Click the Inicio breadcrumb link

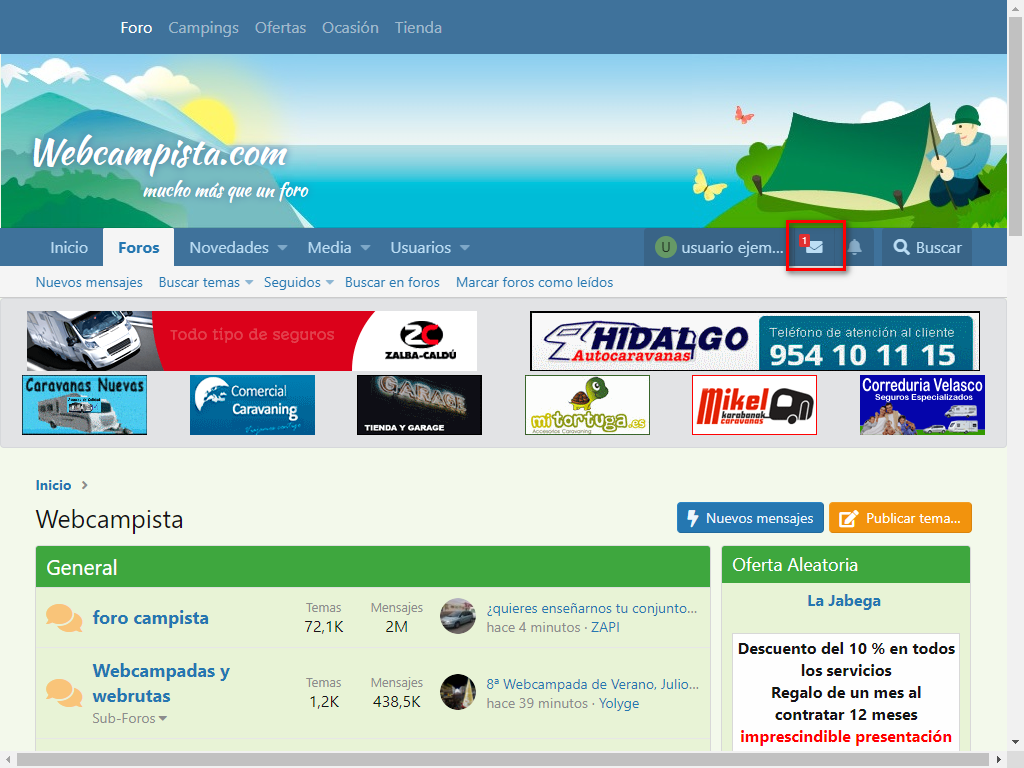click(54, 485)
